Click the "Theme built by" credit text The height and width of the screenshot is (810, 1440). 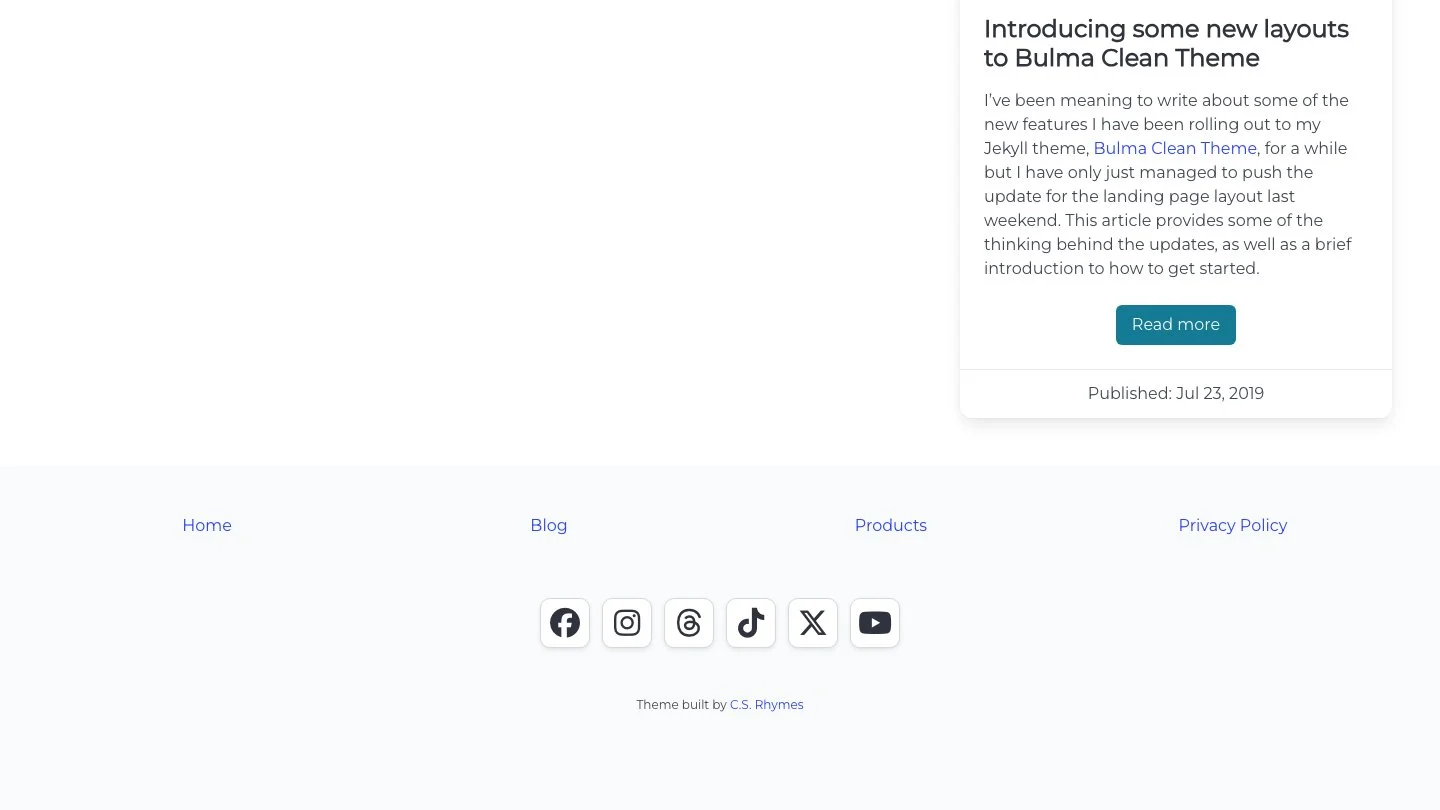(681, 705)
